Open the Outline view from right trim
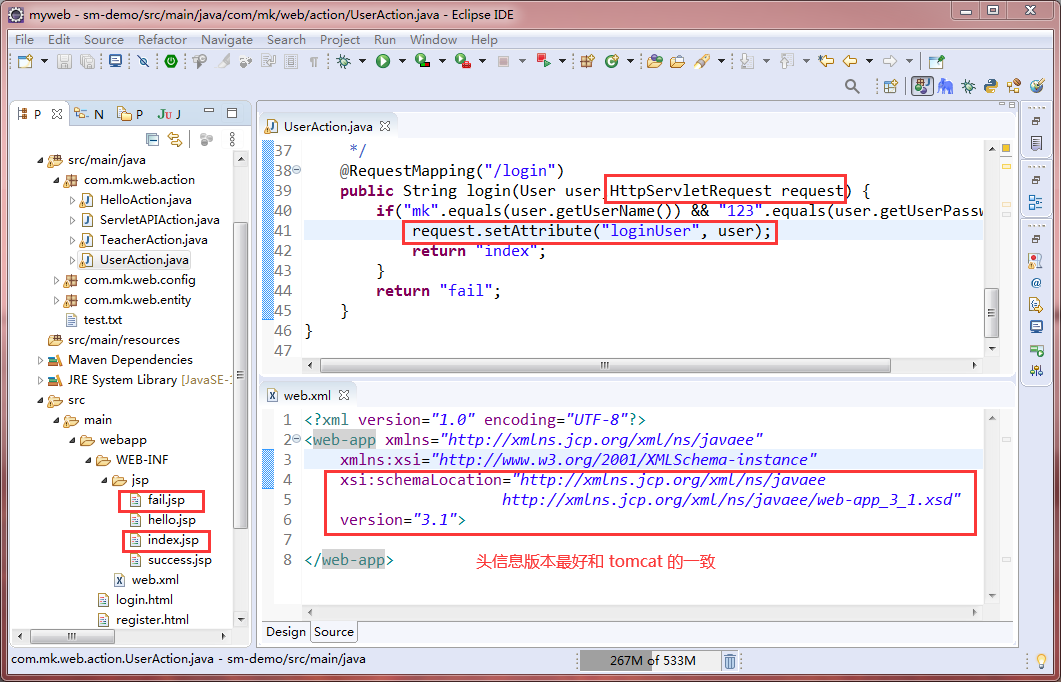The width and height of the screenshot is (1061, 682). (1035, 202)
